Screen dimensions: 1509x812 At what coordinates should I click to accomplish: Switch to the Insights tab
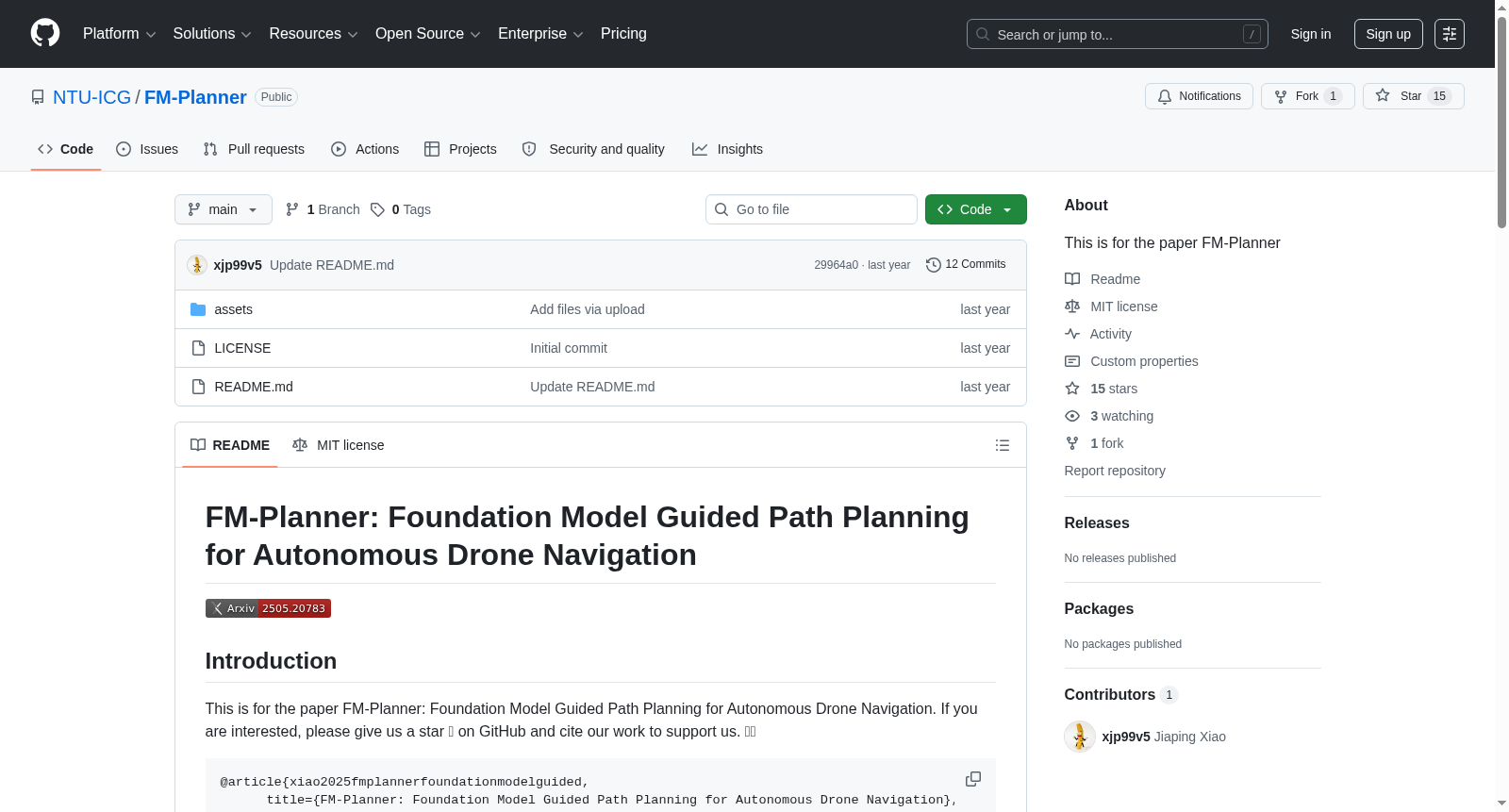tap(727, 149)
